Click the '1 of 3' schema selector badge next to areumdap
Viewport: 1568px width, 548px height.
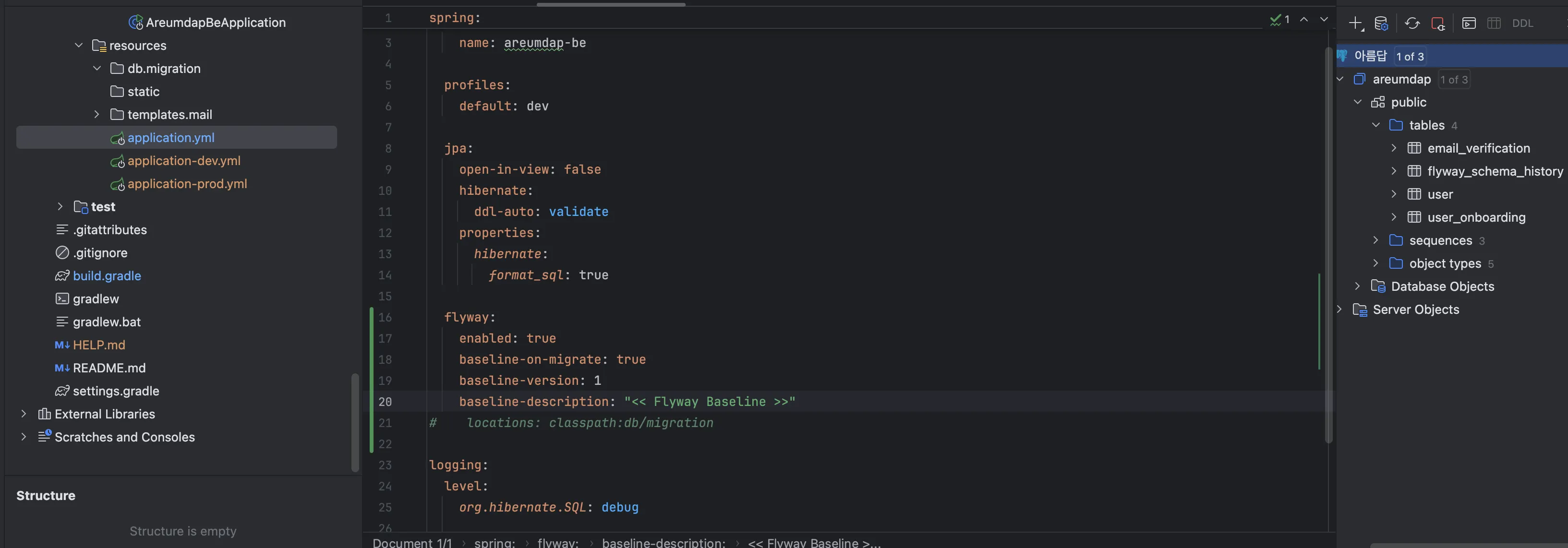pos(1454,80)
